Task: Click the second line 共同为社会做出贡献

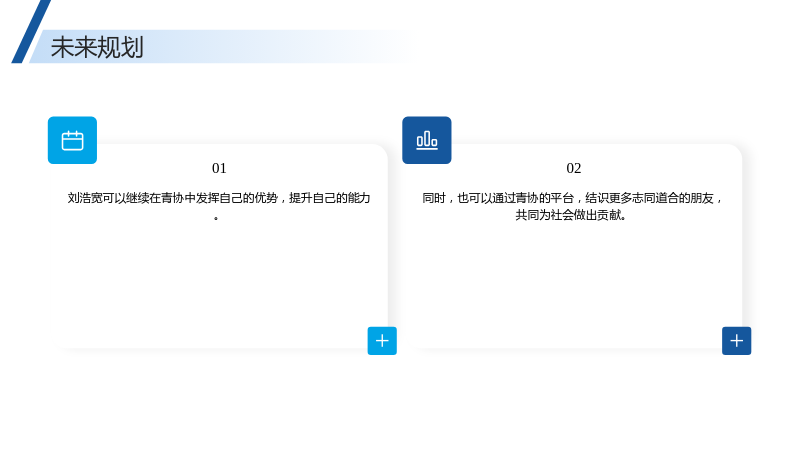Action: point(571,215)
